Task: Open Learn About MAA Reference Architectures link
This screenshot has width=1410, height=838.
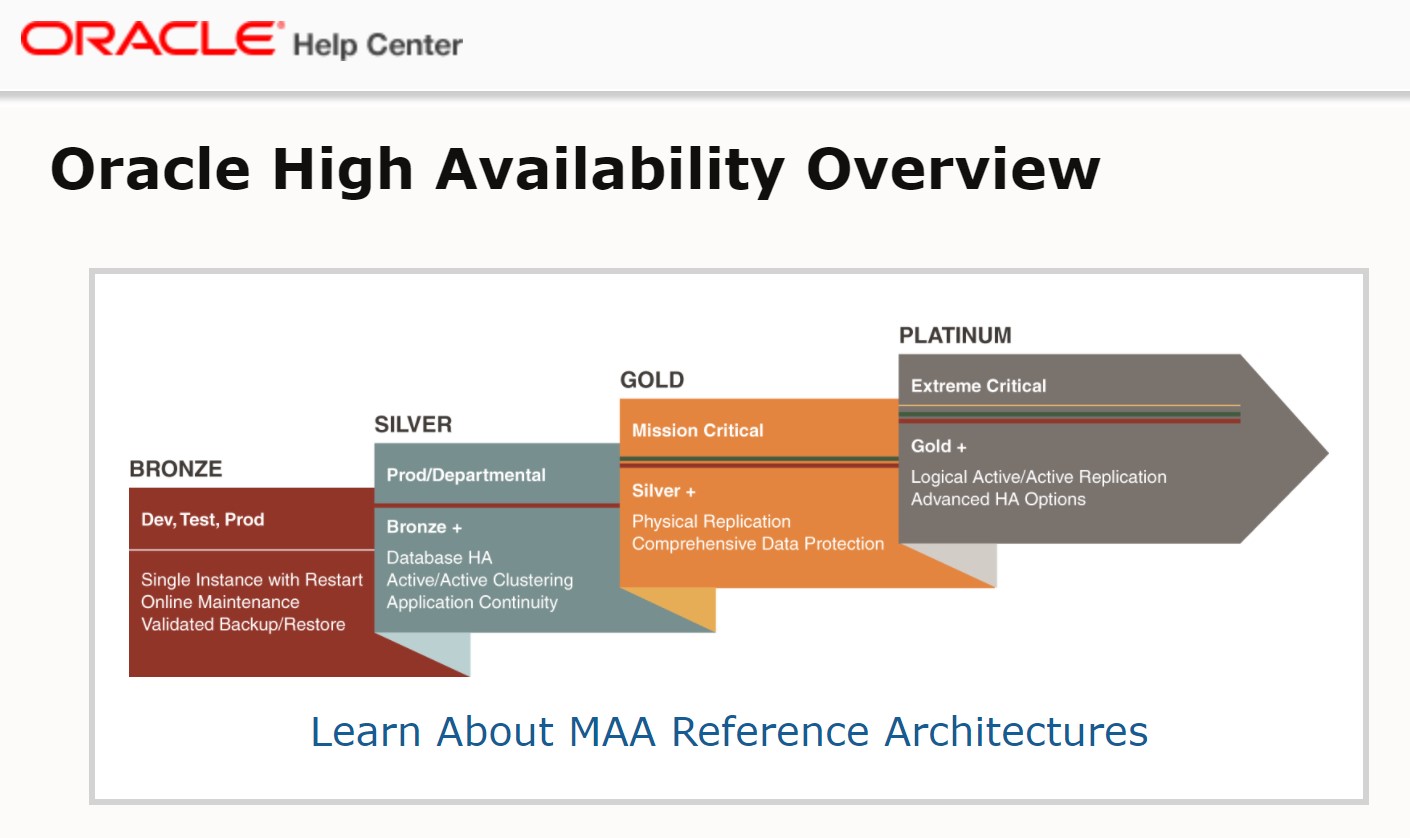Action: pos(729,731)
